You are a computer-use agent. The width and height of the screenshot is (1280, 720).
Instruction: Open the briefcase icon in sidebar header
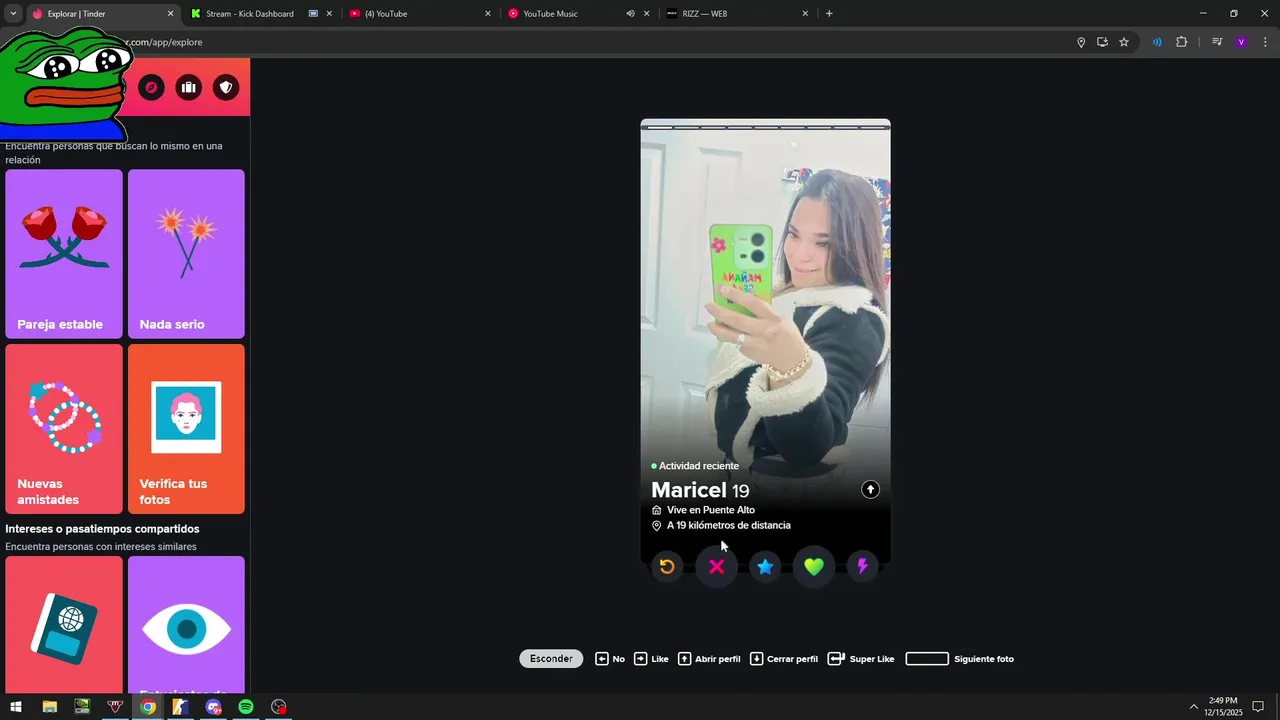click(x=188, y=87)
